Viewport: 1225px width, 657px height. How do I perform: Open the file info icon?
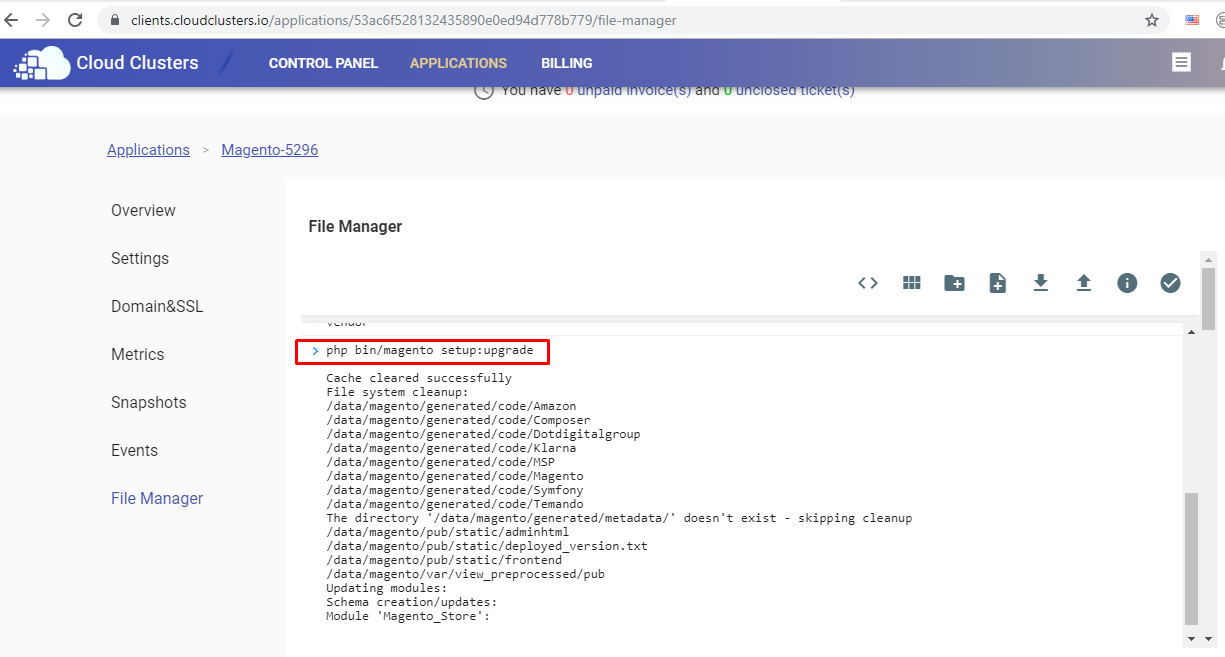[x=1127, y=283]
